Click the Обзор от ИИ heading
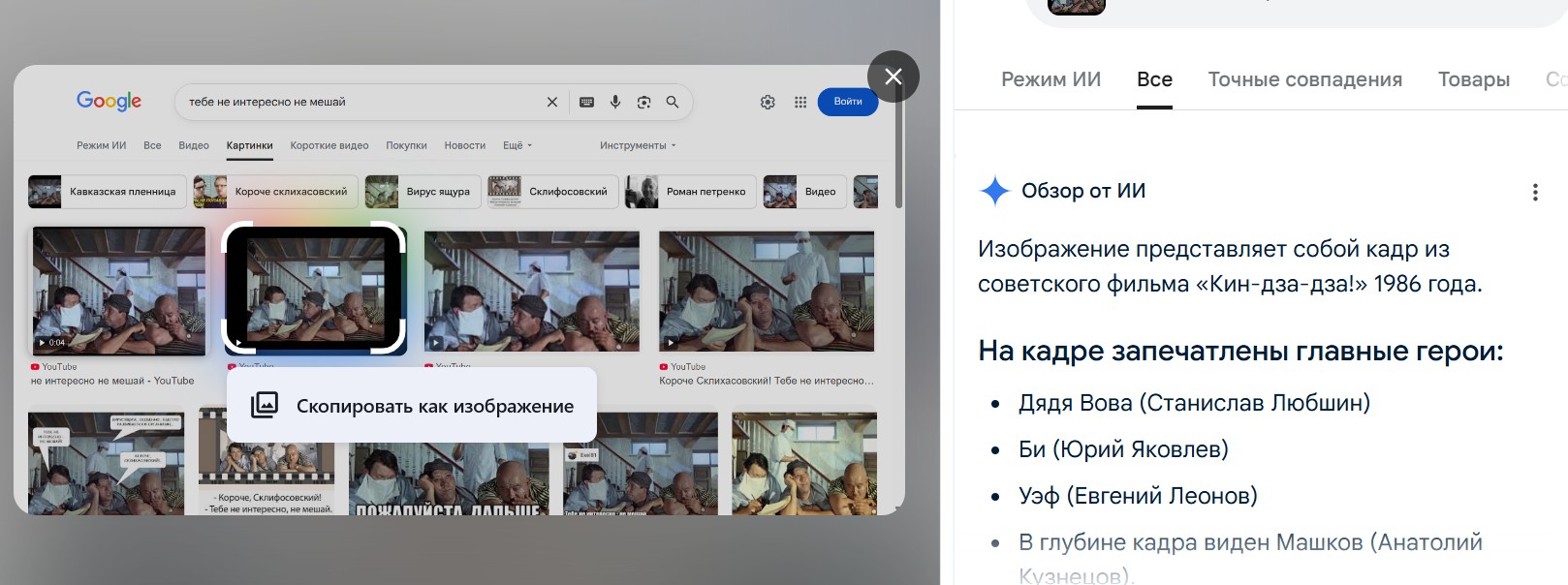 pos(1083,191)
